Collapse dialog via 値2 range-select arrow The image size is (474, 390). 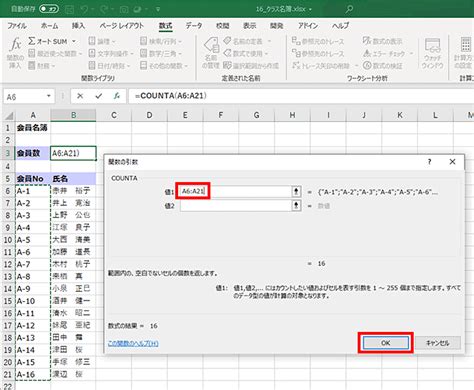click(x=296, y=206)
